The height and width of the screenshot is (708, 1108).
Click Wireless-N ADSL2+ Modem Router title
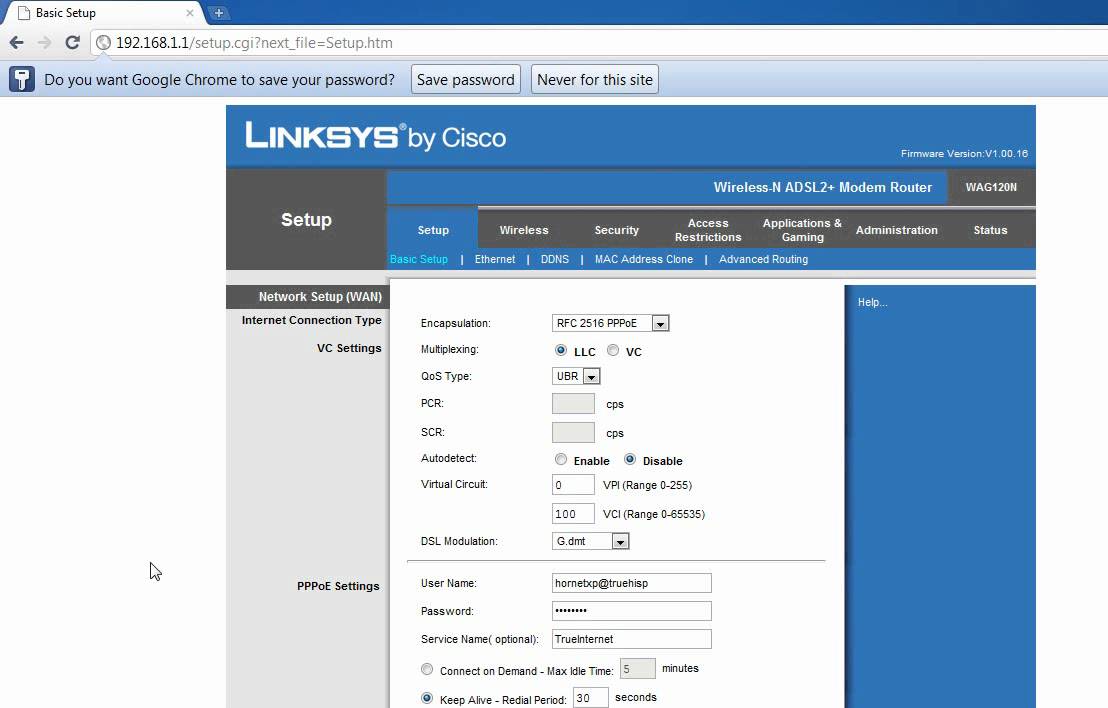tap(823, 187)
